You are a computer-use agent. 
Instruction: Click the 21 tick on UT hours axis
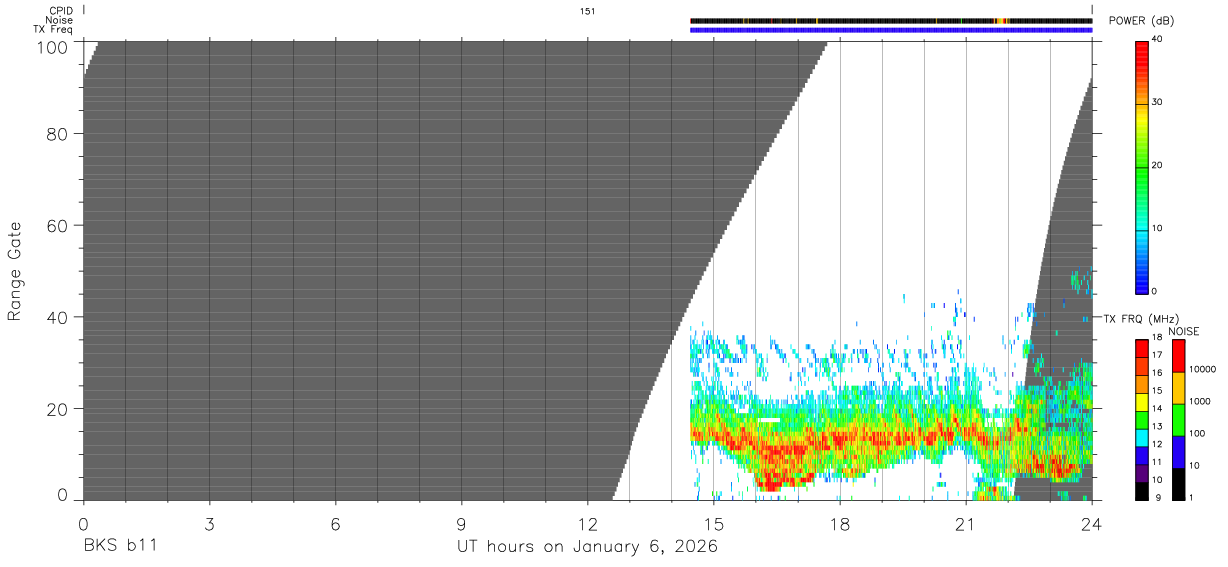pos(966,524)
